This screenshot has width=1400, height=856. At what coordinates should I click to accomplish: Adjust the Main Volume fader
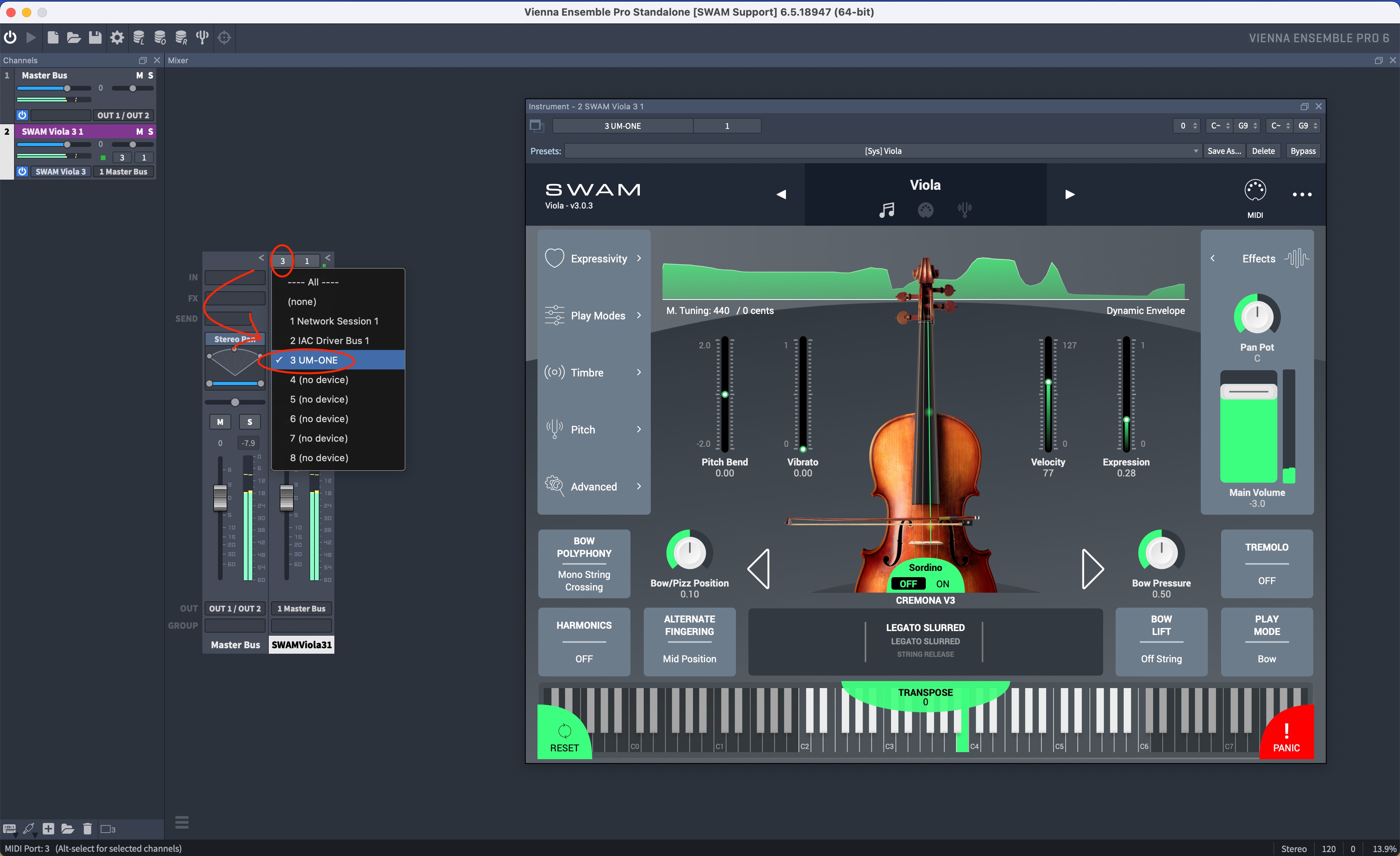click(x=1248, y=392)
